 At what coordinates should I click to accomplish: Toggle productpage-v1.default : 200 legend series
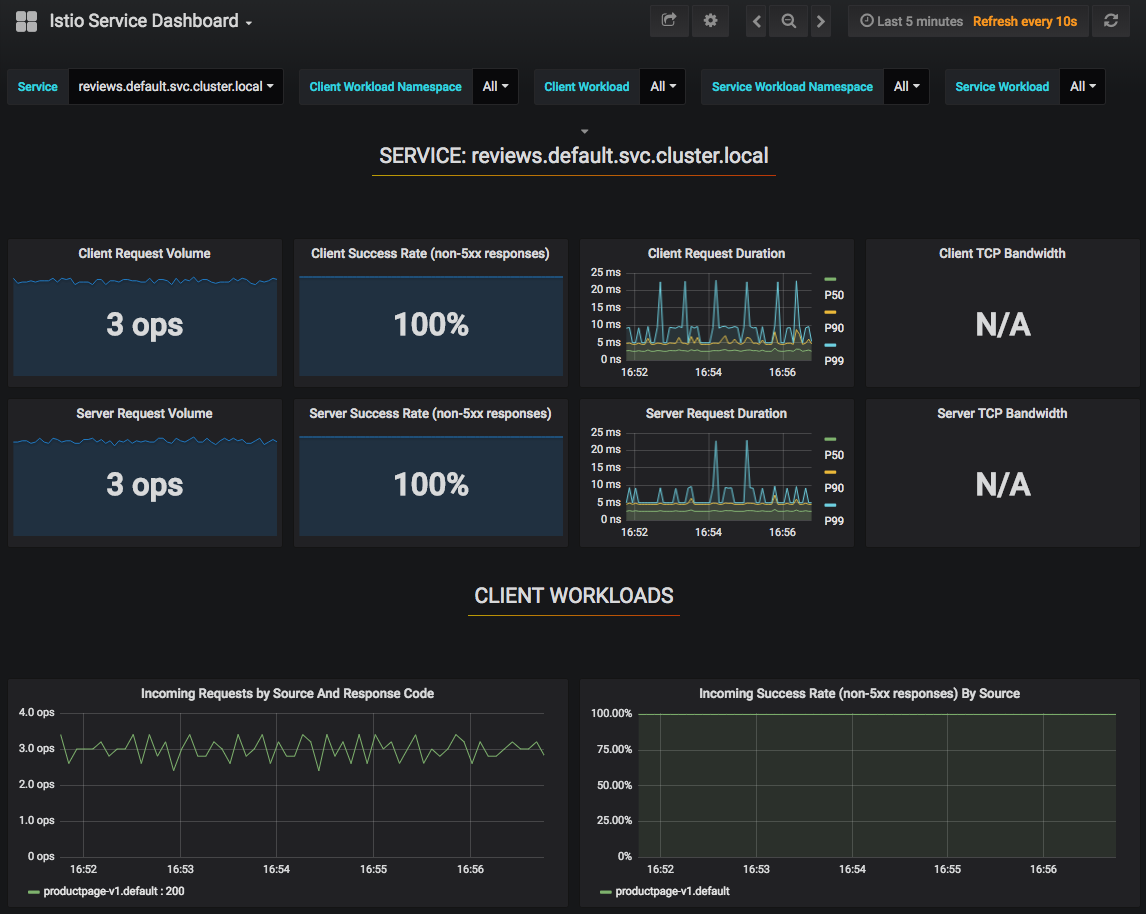(113, 891)
